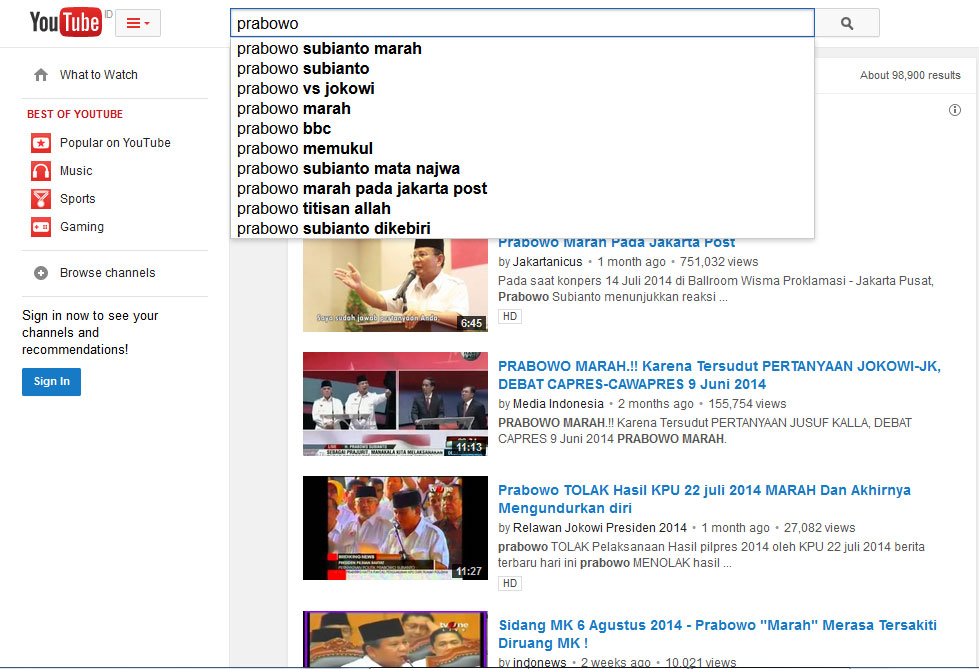Click the blue Sign In button
This screenshot has width=979, height=669.
click(x=52, y=382)
